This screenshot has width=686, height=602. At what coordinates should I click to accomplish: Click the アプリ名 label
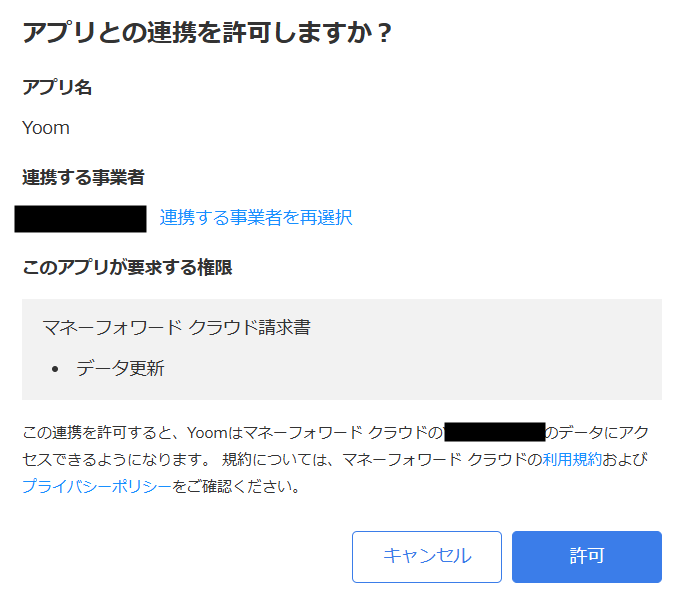(57, 87)
